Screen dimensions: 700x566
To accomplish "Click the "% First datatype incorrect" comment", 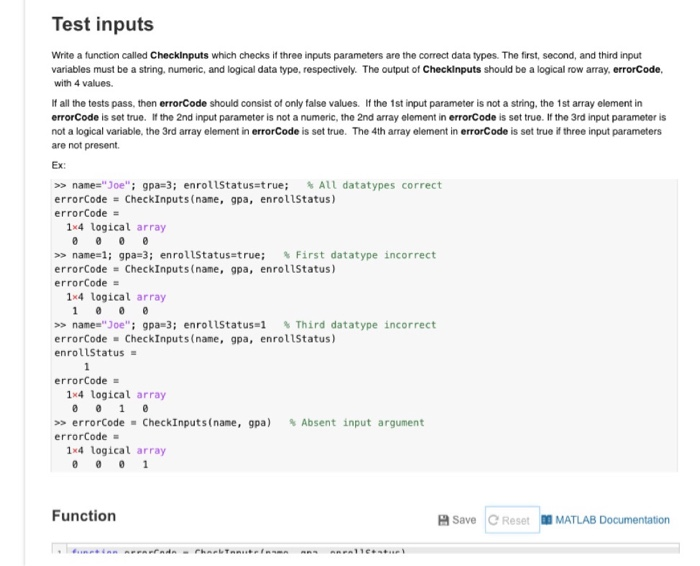I will [x=360, y=255].
